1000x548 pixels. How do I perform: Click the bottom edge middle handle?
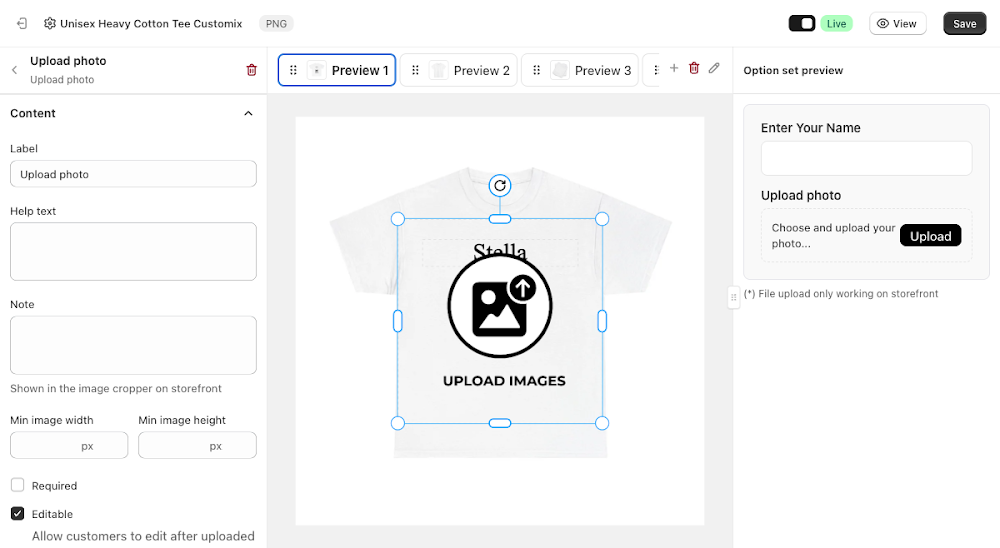pos(500,423)
